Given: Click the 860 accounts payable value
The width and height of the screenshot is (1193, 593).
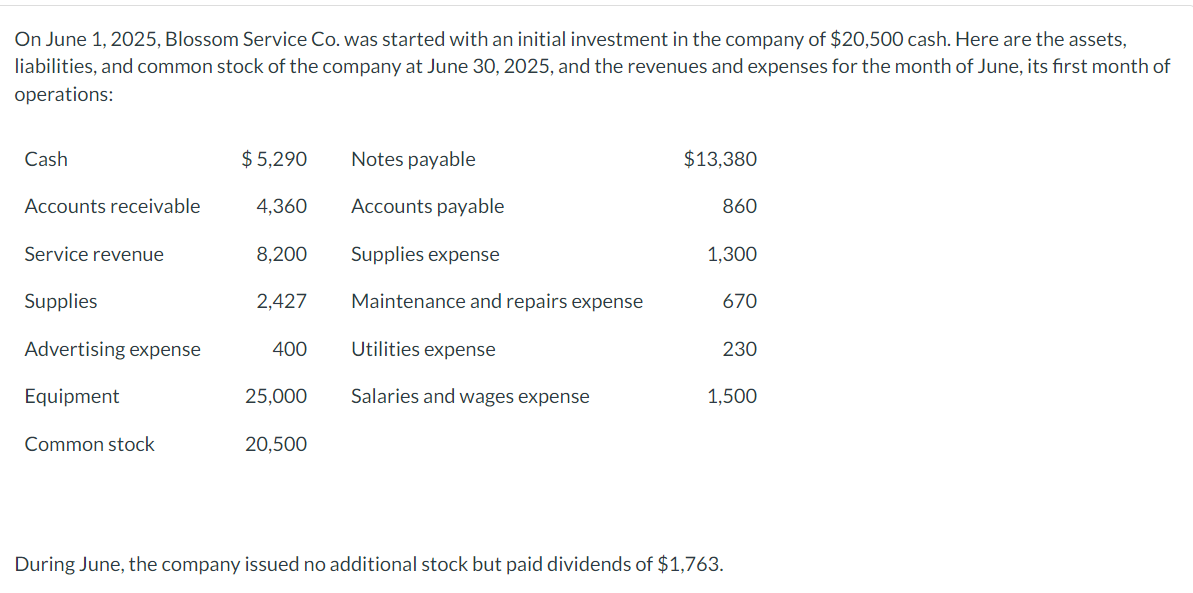Looking at the screenshot, I should (740, 206).
